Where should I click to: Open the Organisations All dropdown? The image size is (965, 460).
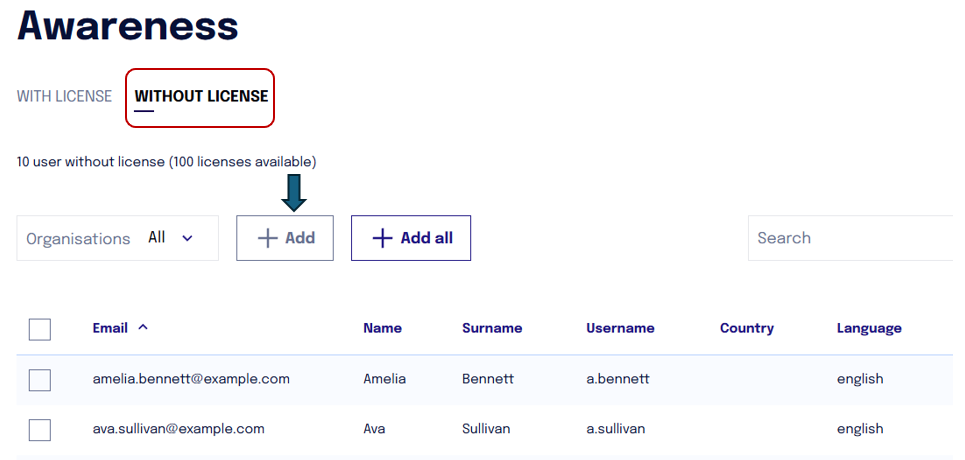118,238
